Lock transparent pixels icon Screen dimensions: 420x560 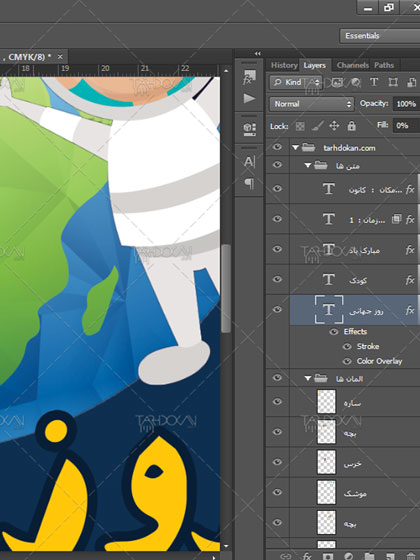point(300,126)
